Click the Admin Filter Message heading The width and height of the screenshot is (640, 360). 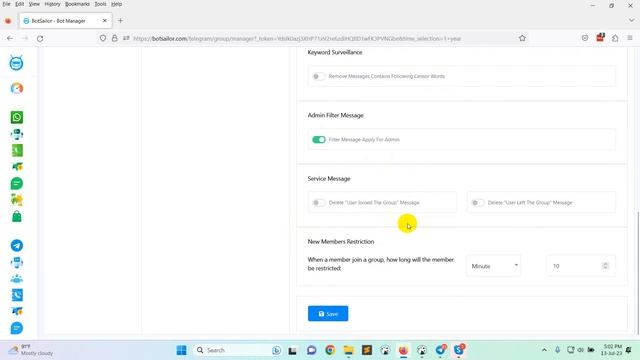pos(336,116)
